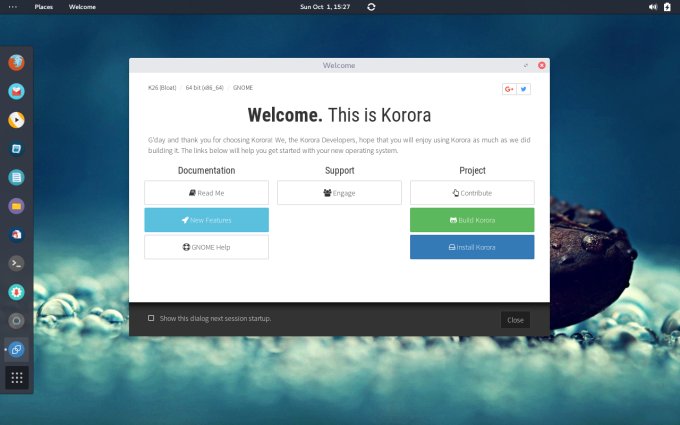680x425 pixels.
Task: Open the Welcome app menu in top bar
Action: point(82,7)
